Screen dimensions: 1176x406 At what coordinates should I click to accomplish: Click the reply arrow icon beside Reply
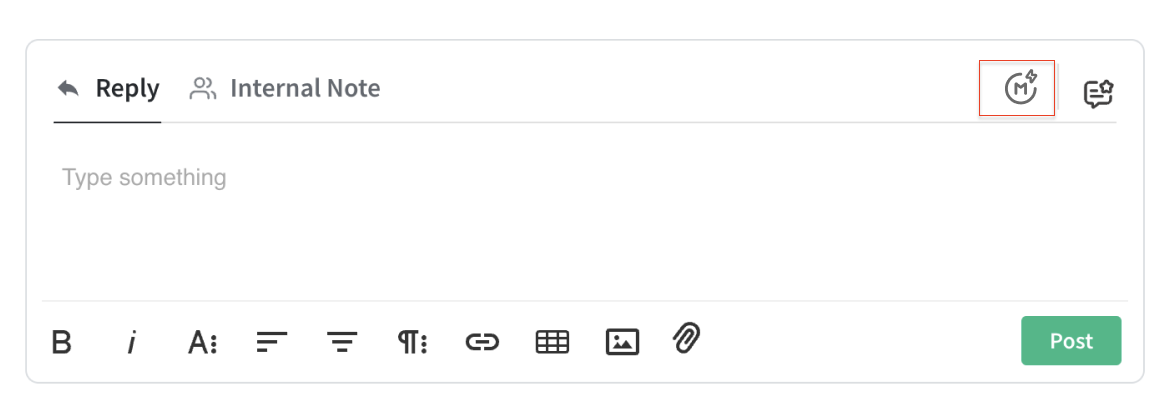pos(68,88)
